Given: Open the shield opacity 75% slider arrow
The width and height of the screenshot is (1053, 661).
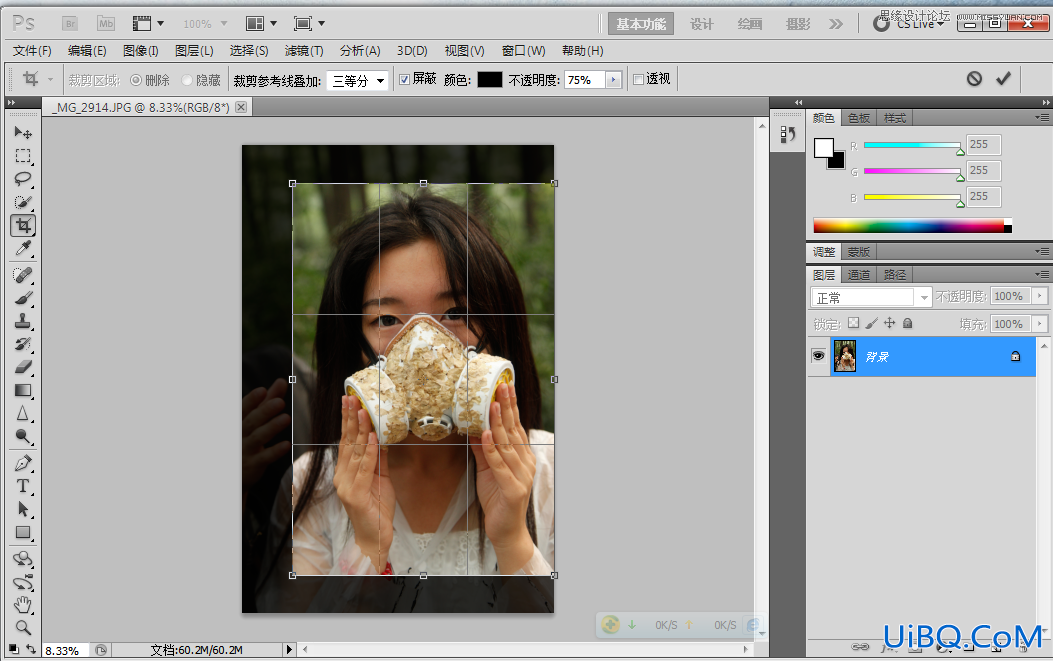Looking at the screenshot, I should tap(613, 80).
